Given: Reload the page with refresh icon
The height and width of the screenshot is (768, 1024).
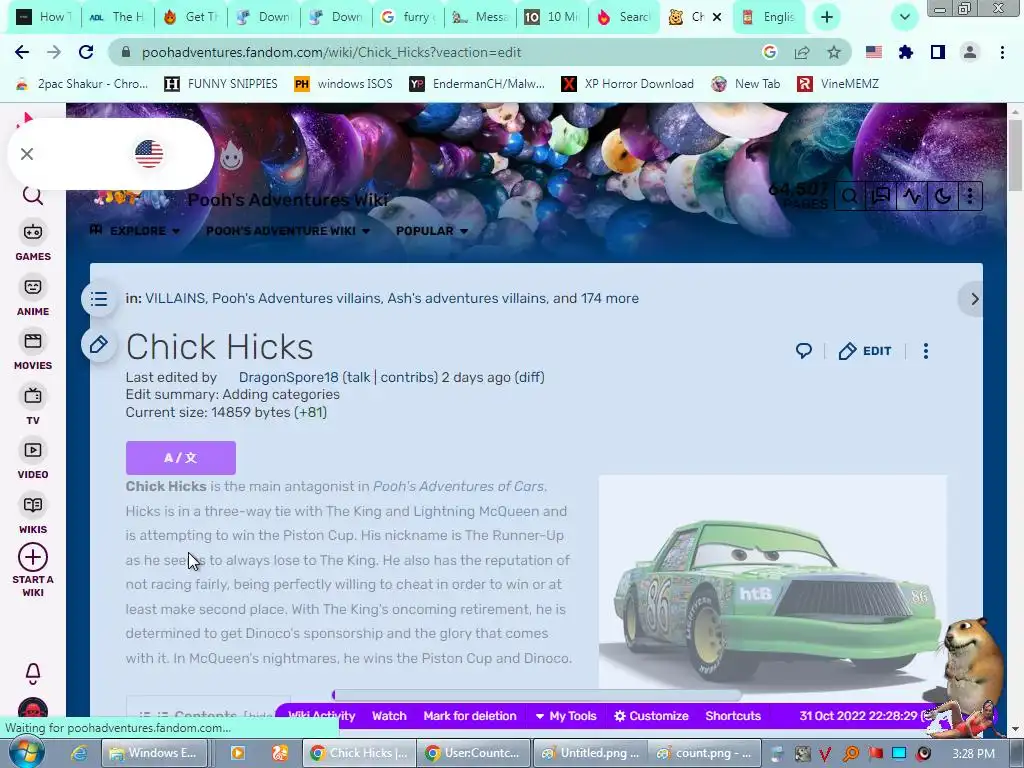Looking at the screenshot, I should pyautogui.click(x=86, y=52).
